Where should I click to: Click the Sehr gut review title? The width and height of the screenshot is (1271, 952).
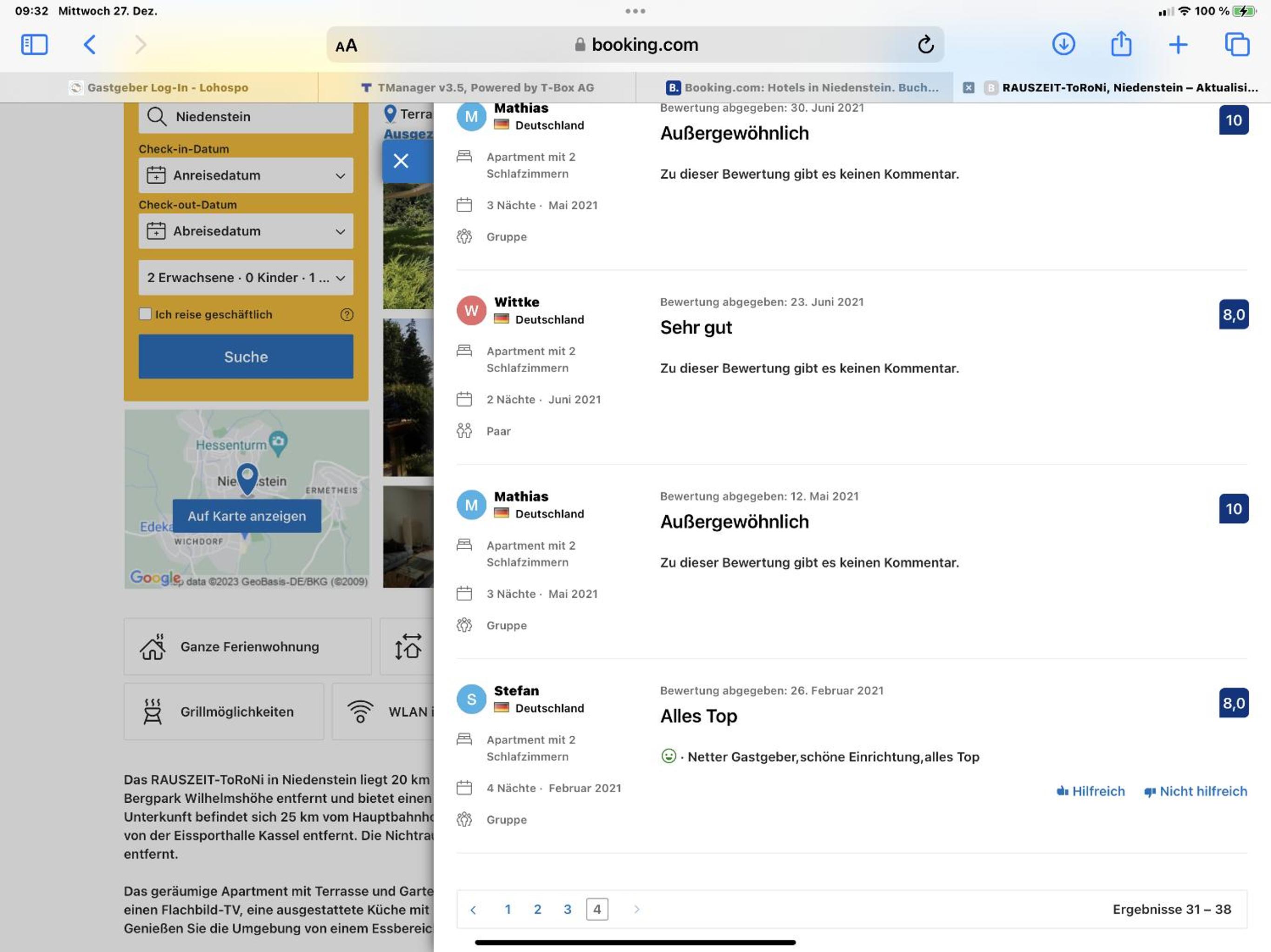(696, 327)
